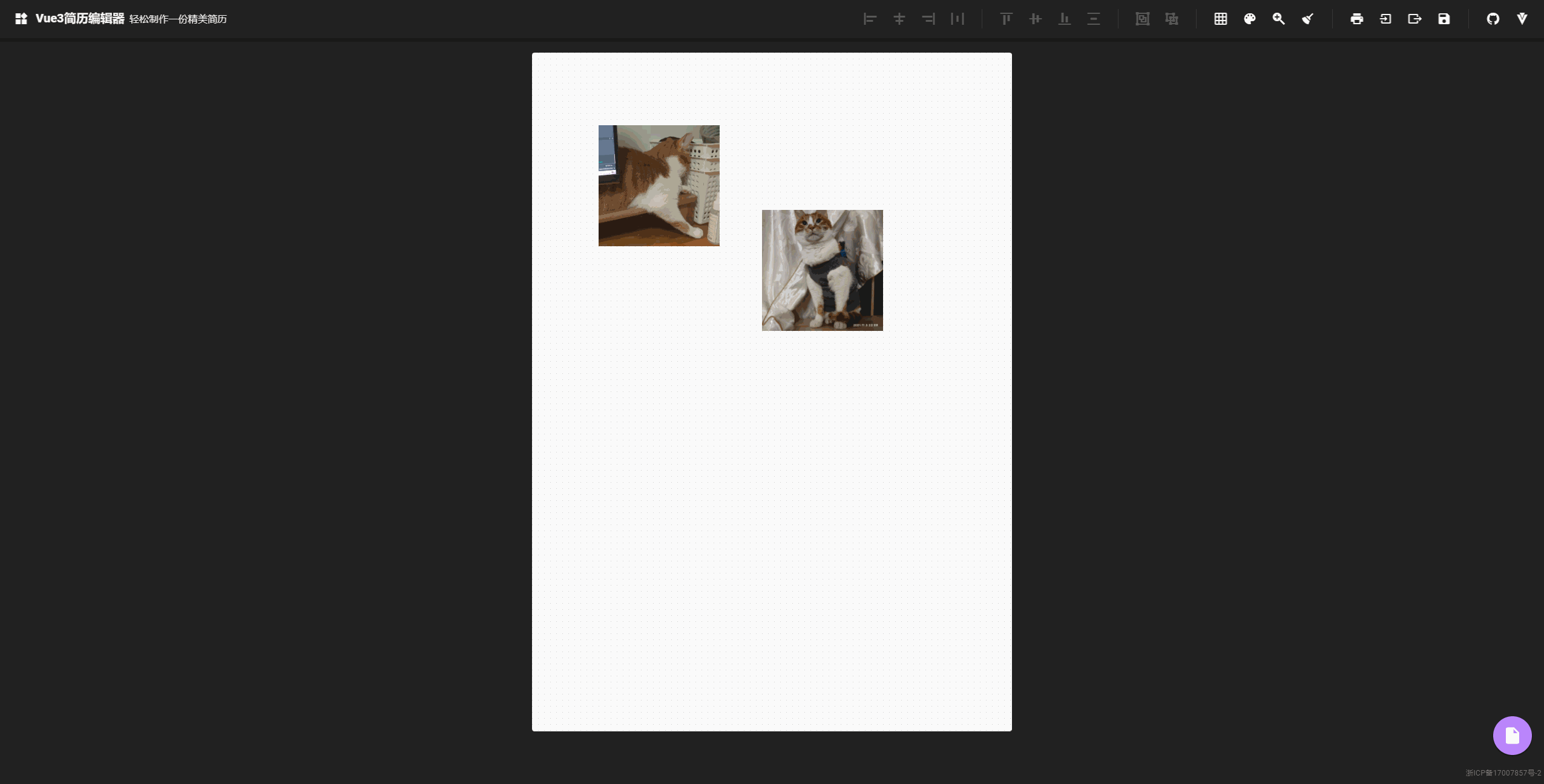
Task: Click align top edges icon
Action: (x=1006, y=19)
